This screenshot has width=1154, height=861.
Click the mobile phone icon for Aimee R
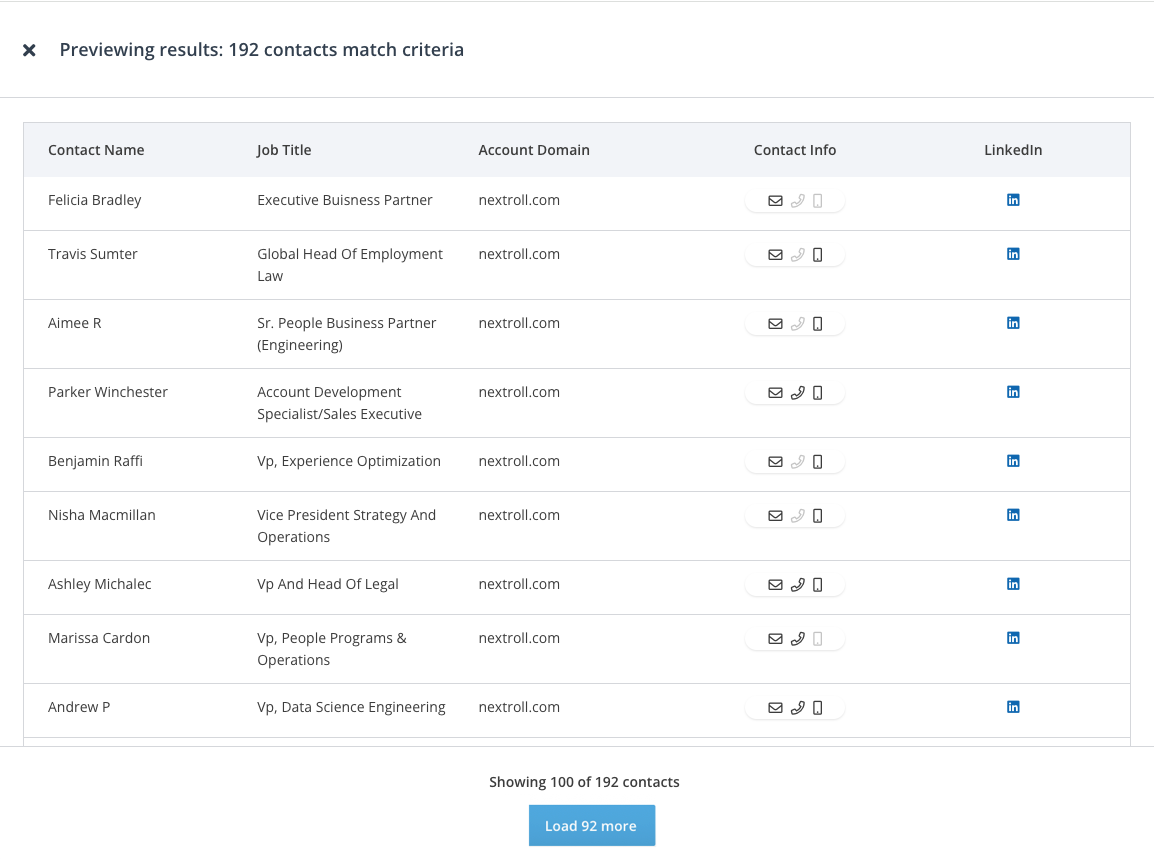coord(817,324)
